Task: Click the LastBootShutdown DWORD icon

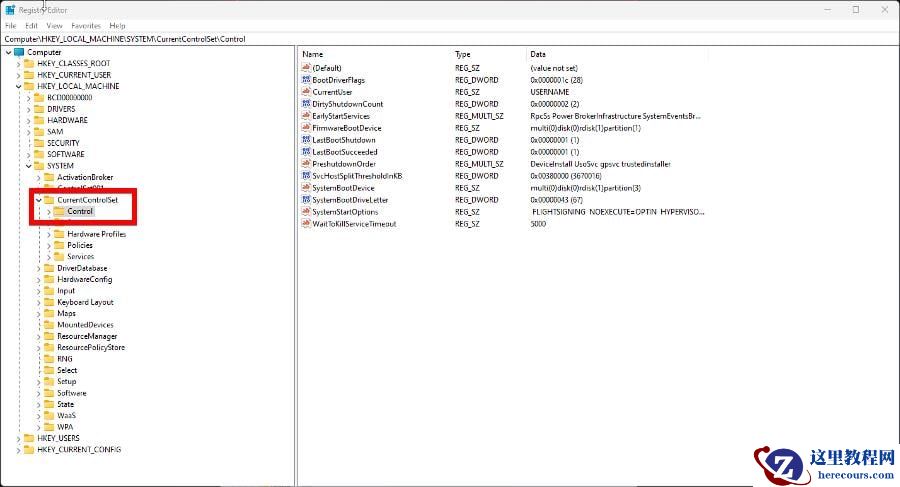Action: coord(306,140)
